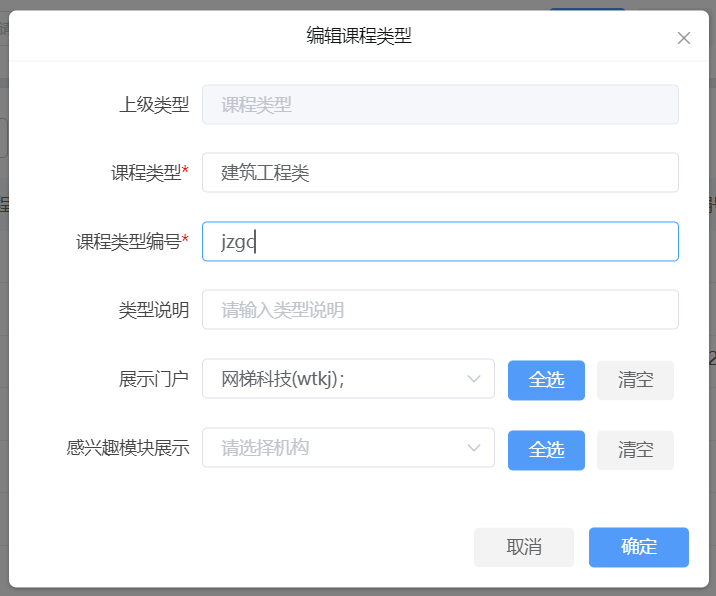716x596 pixels.
Task: Expand the 感兴趣模块展示 dropdown chevron
Action: pyautogui.click(x=474, y=448)
